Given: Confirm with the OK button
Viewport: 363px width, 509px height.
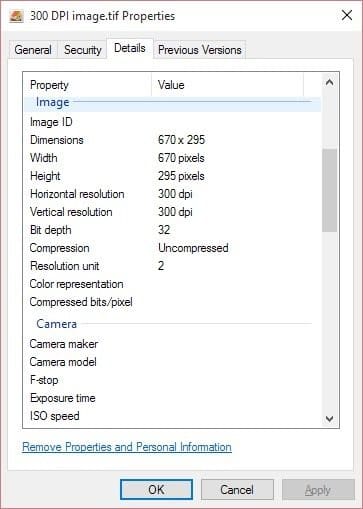Looking at the screenshot, I should [x=156, y=490].
